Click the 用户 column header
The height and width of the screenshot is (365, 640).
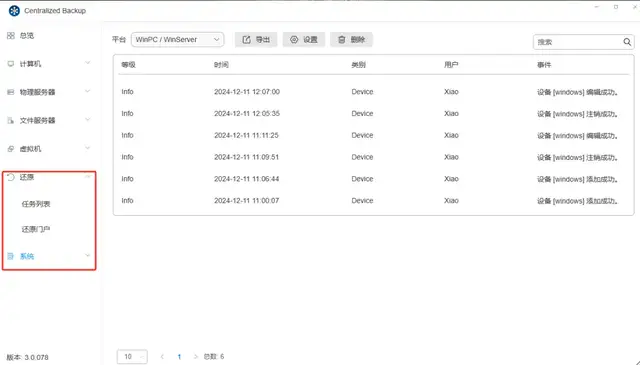click(x=451, y=65)
